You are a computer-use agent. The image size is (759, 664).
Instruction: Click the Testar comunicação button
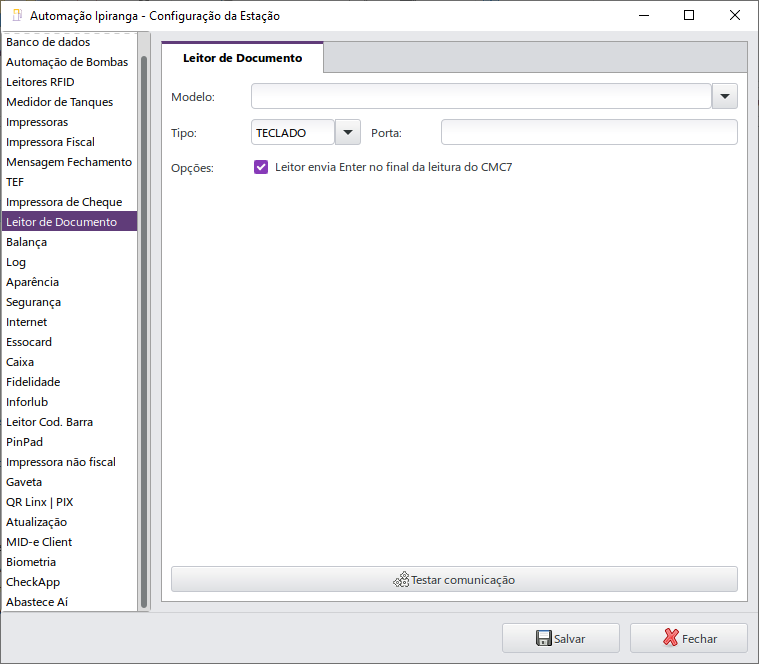coord(454,579)
